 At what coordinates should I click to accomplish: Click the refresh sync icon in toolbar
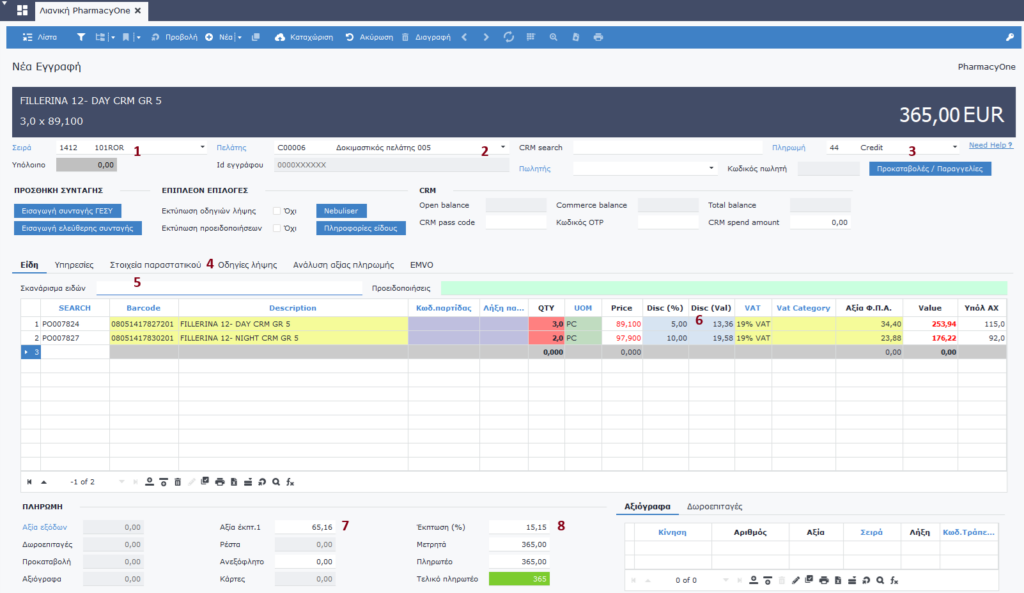click(509, 37)
